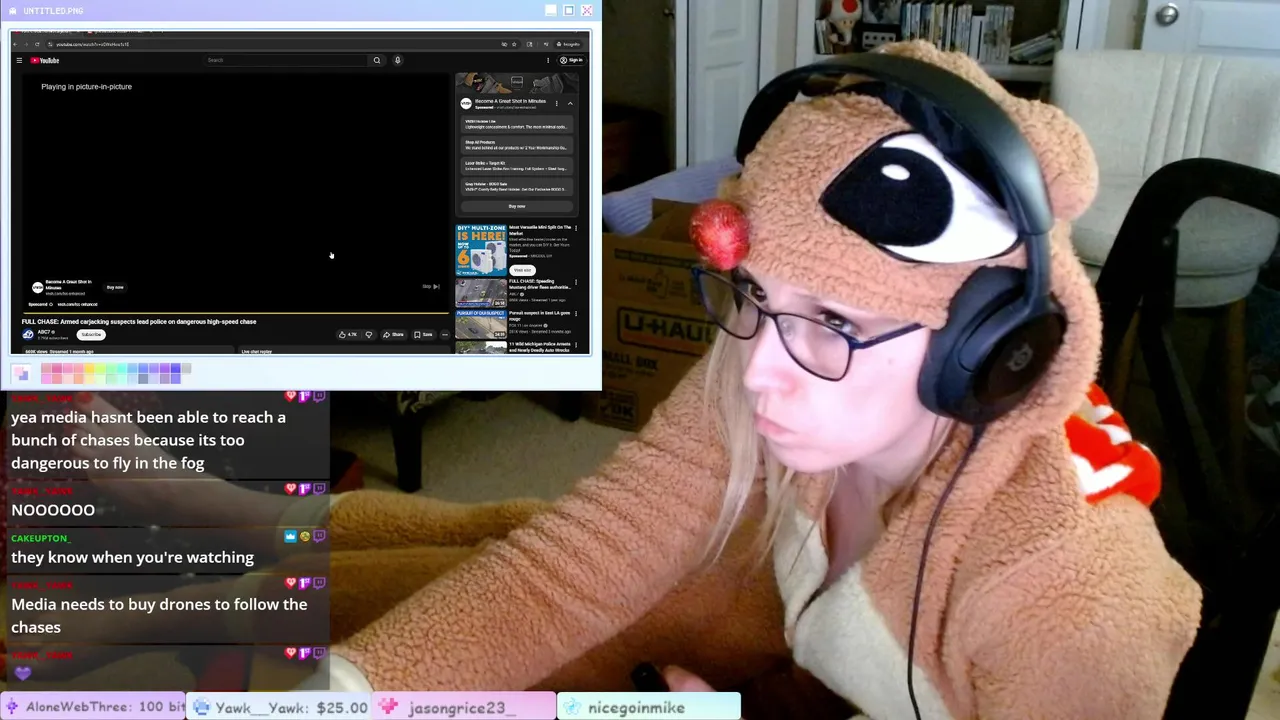Click the FULL CHASE Armed carjacking video title

(x=139, y=322)
